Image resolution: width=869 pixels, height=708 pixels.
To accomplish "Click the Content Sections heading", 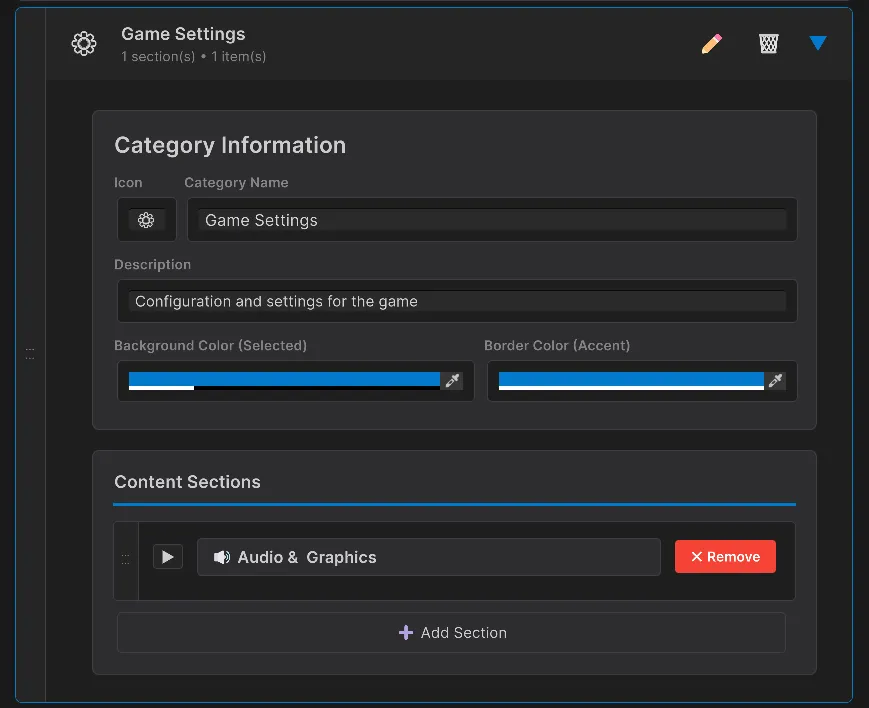I will pos(187,482).
